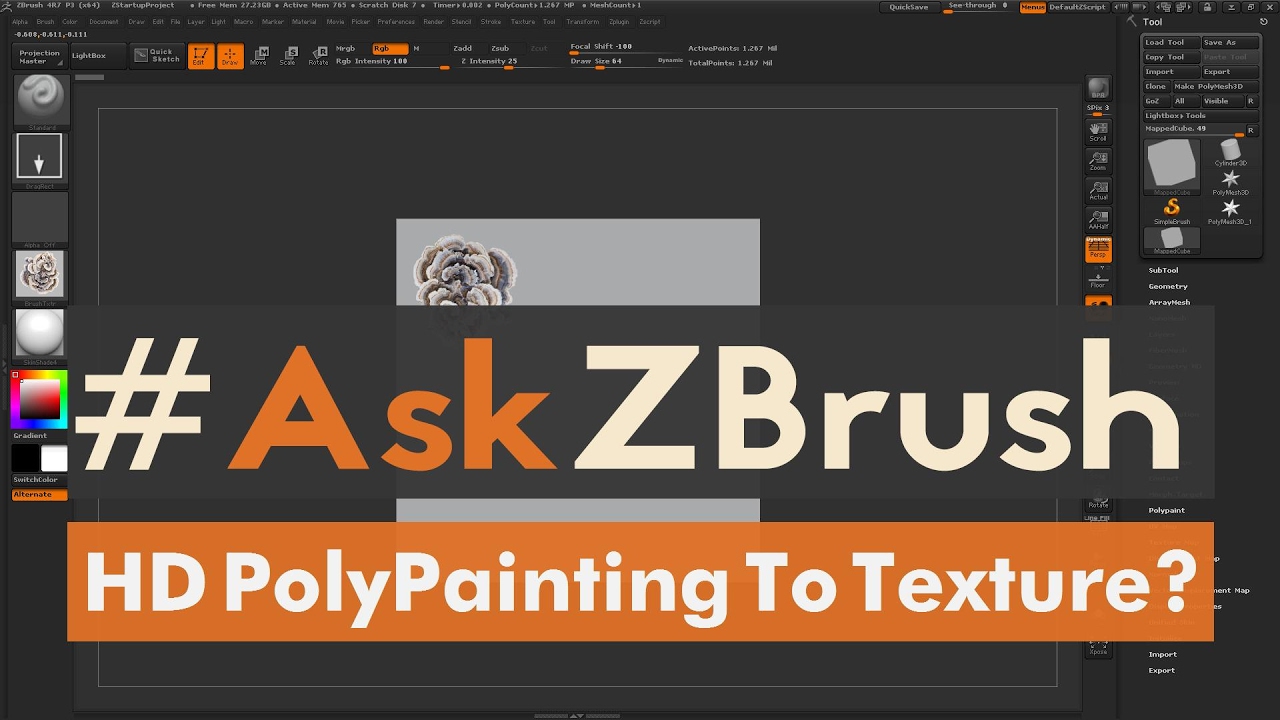Open the Menus toggle in title bar
The width and height of the screenshot is (1280, 720).
[1033, 7]
